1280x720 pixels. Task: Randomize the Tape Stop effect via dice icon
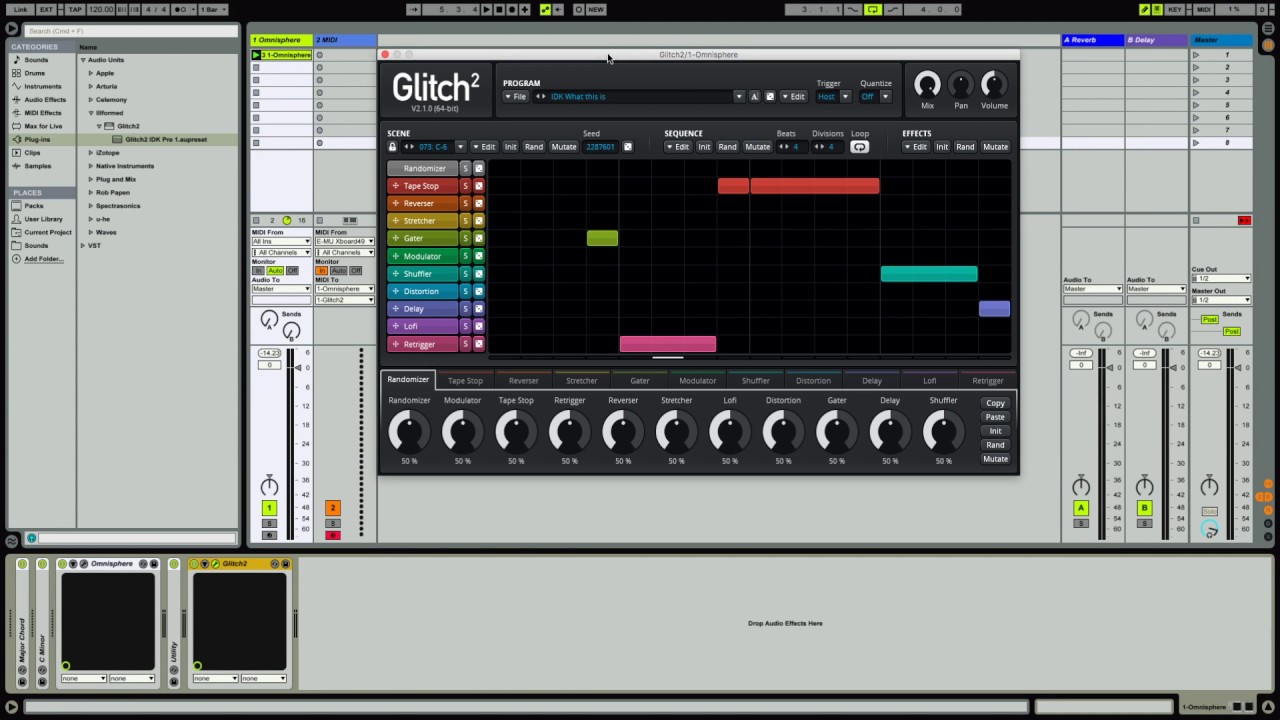479,186
